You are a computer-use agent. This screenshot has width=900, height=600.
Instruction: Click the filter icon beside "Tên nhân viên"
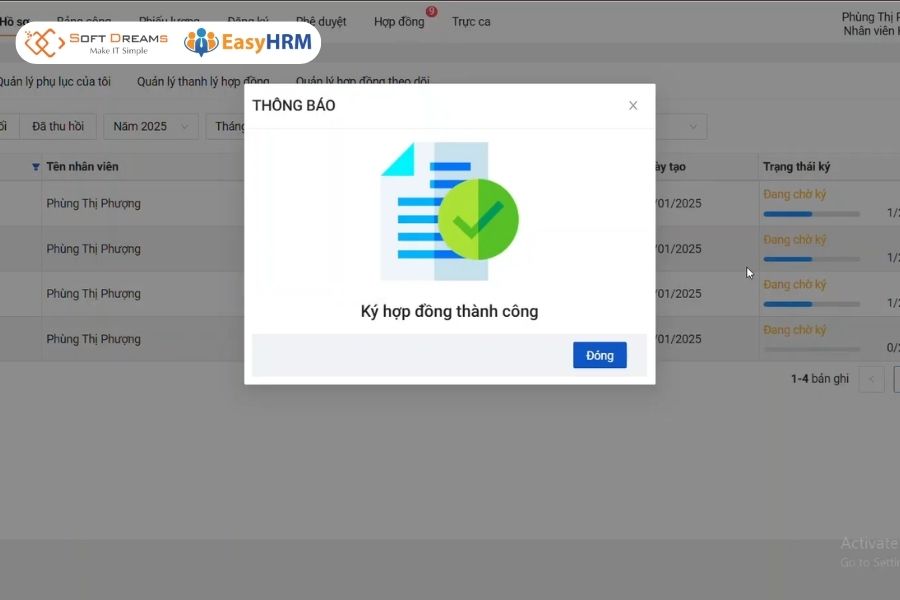pos(36,166)
